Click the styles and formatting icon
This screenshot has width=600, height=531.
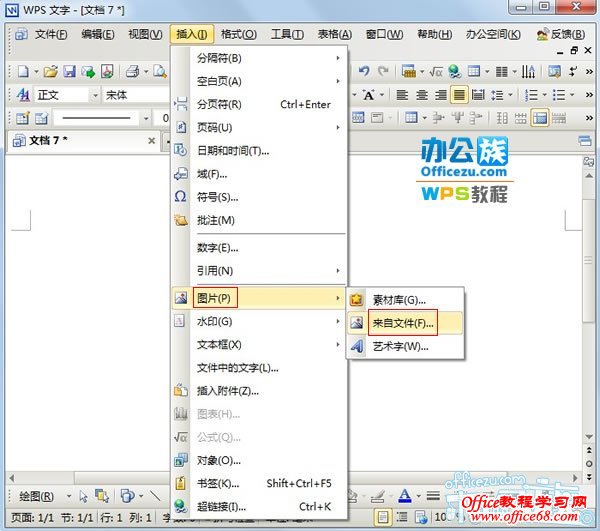pyautogui.click(x=23, y=95)
